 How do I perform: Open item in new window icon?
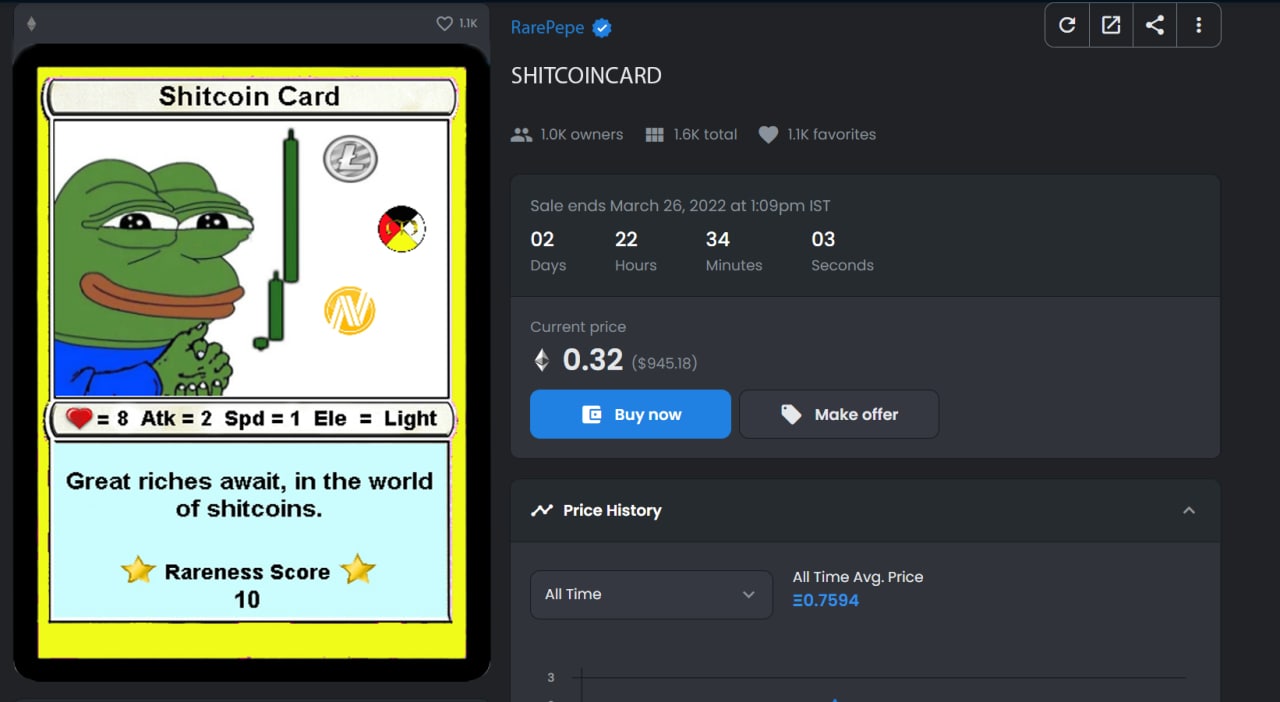pyautogui.click(x=1111, y=25)
